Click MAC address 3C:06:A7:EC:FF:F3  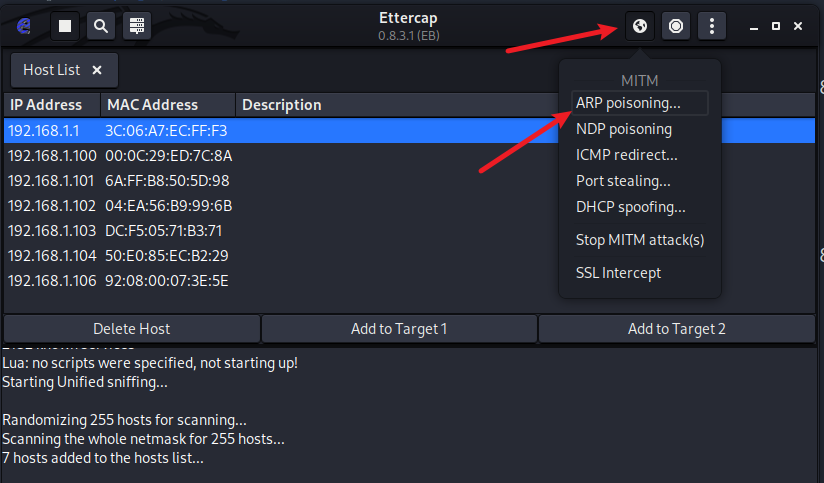click(166, 130)
